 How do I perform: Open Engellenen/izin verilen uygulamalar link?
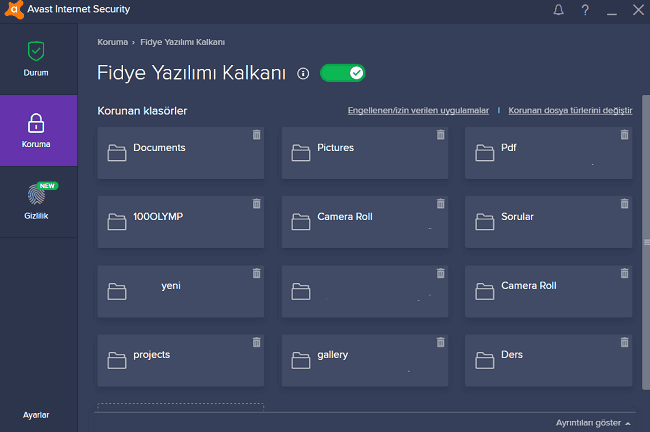click(418, 110)
